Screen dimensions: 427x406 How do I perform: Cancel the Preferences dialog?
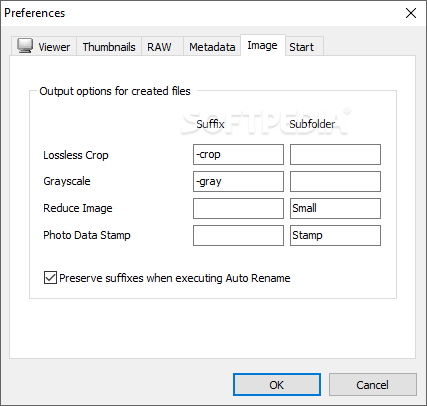point(373,385)
